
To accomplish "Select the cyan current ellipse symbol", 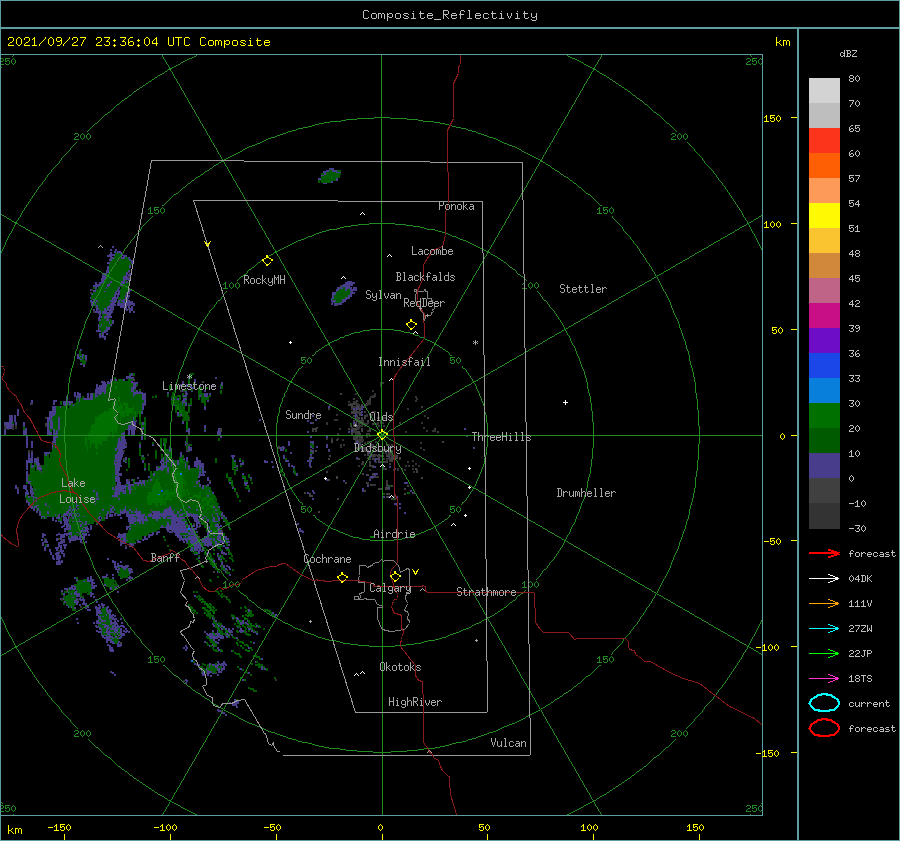I will point(824,703).
